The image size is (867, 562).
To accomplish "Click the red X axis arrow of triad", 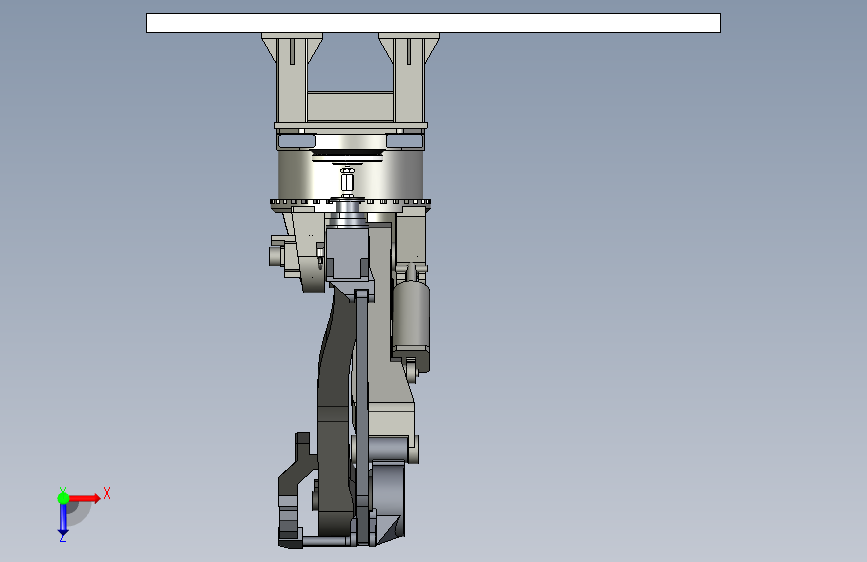I will (x=84, y=498).
